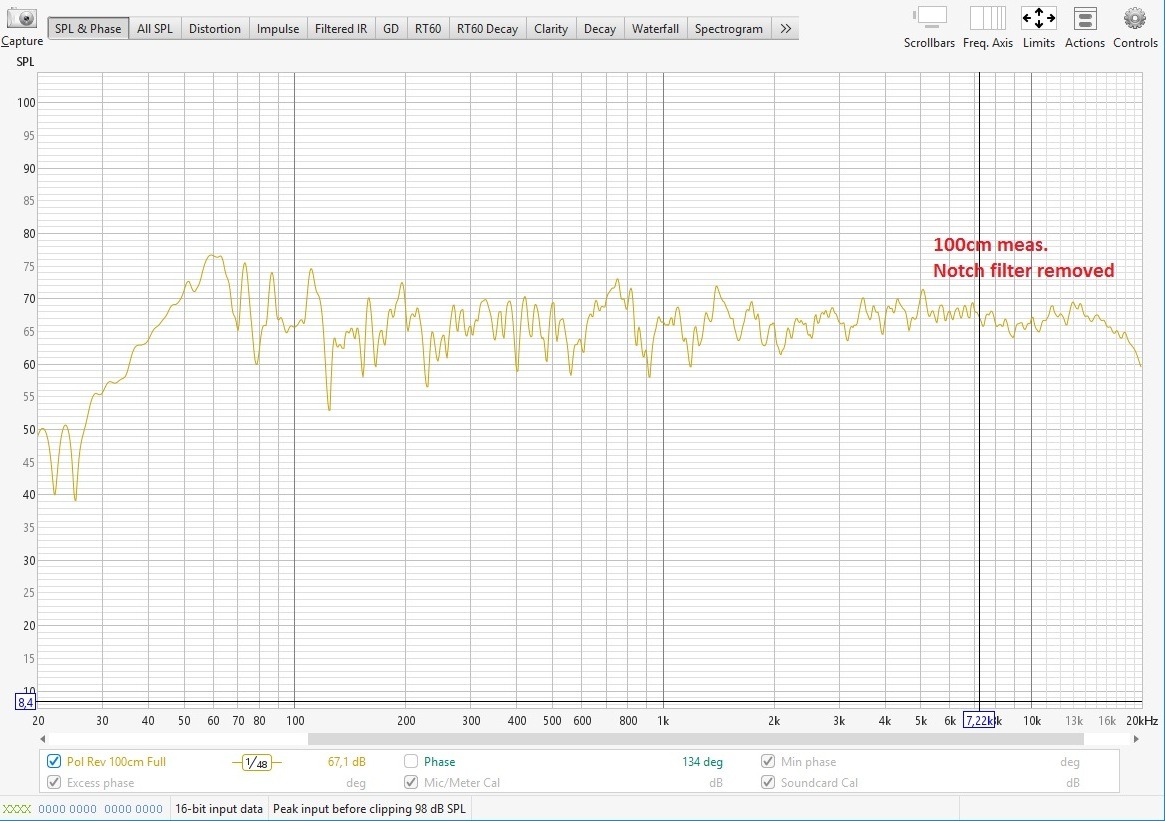This screenshot has height=821, width=1165.
Task: Open the GD tab
Action: click(x=391, y=28)
